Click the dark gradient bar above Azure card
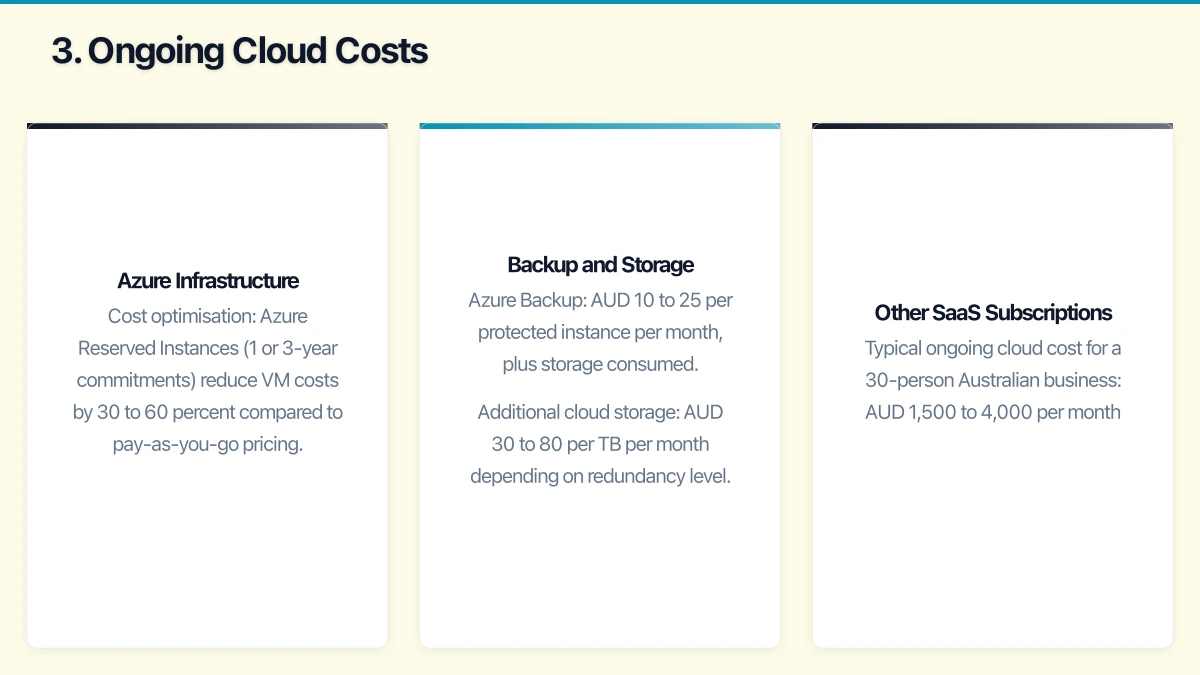This screenshot has width=1200, height=675. tap(207, 125)
